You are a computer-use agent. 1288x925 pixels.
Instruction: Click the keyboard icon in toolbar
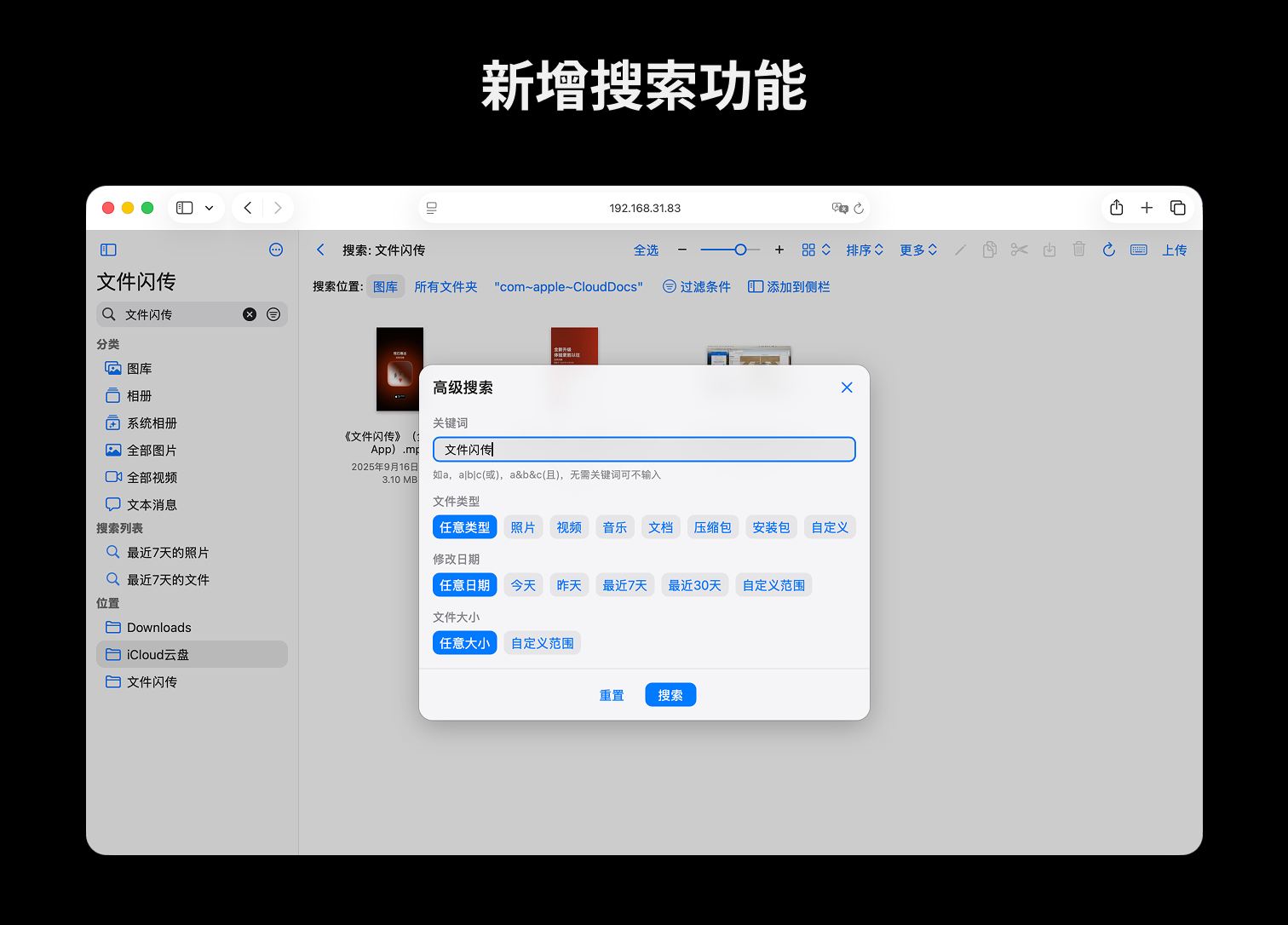click(x=1138, y=250)
